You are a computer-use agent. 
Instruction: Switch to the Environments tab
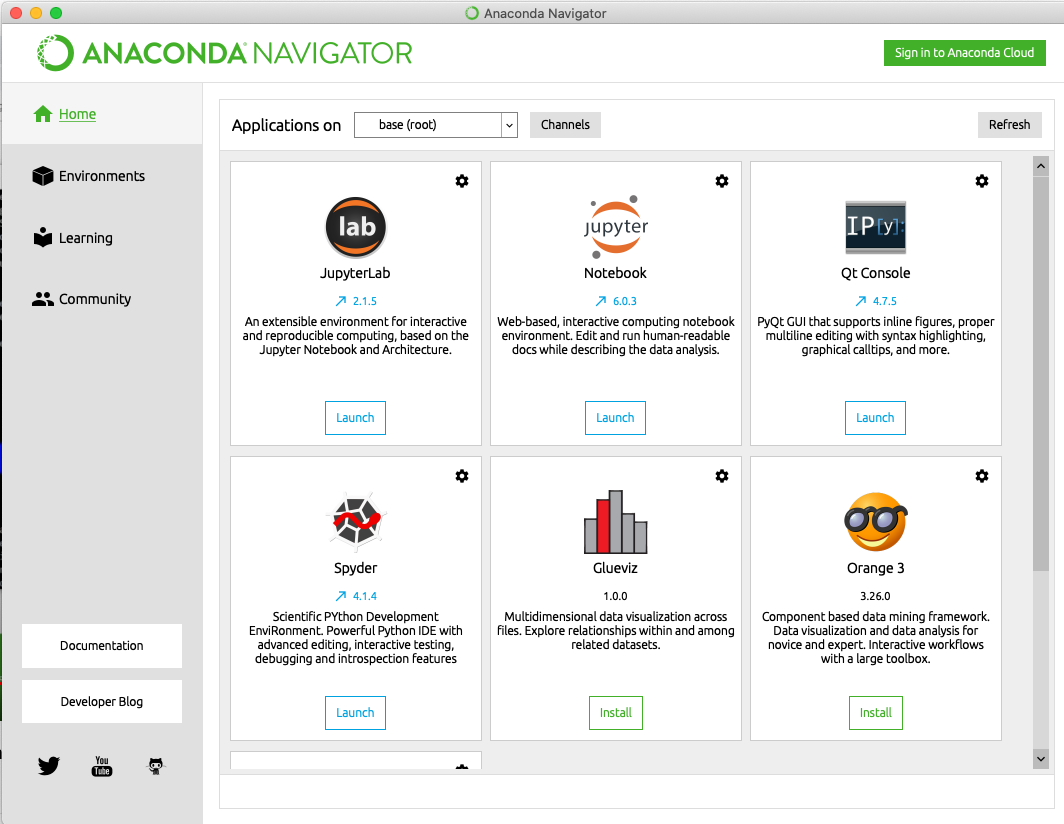click(x=102, y=176)
